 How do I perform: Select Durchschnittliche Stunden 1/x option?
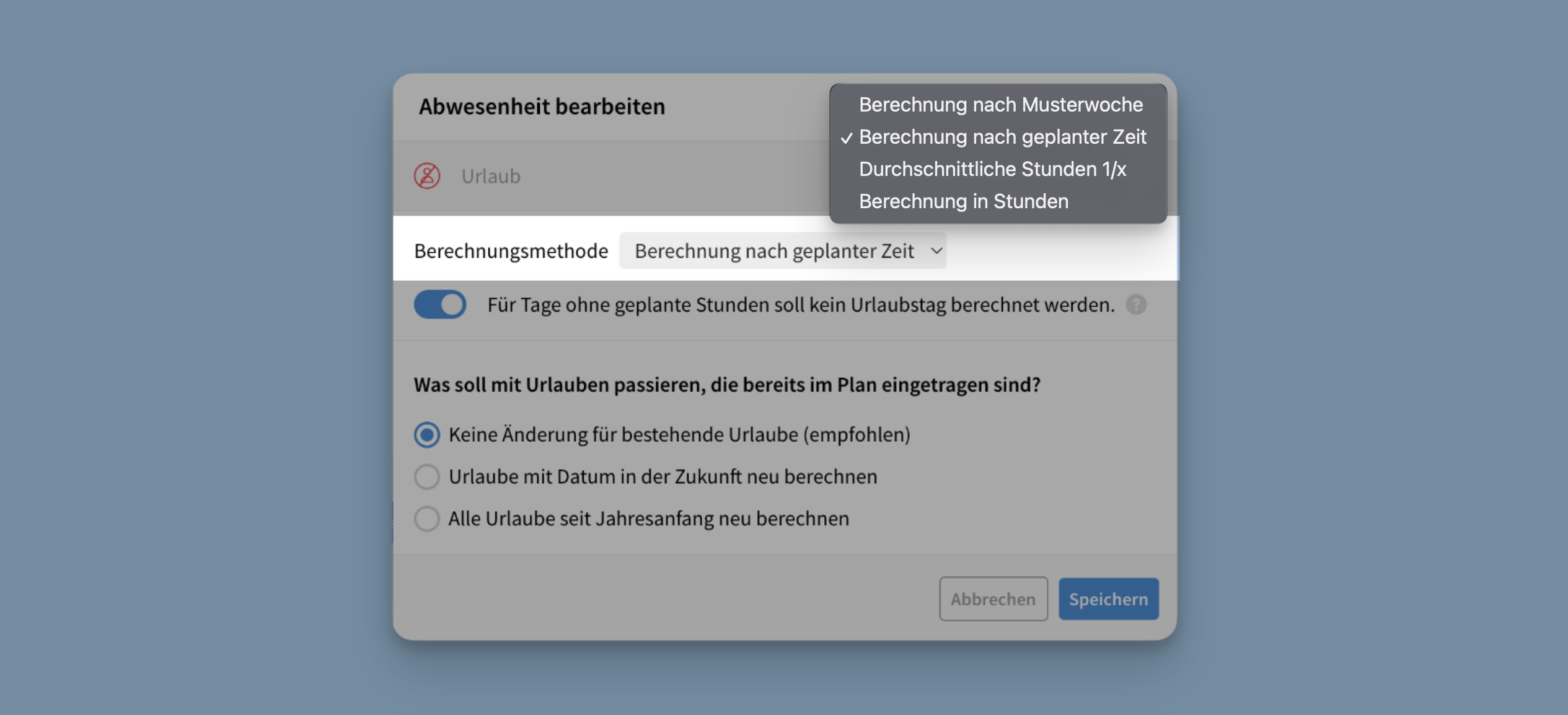click(992, 169)
